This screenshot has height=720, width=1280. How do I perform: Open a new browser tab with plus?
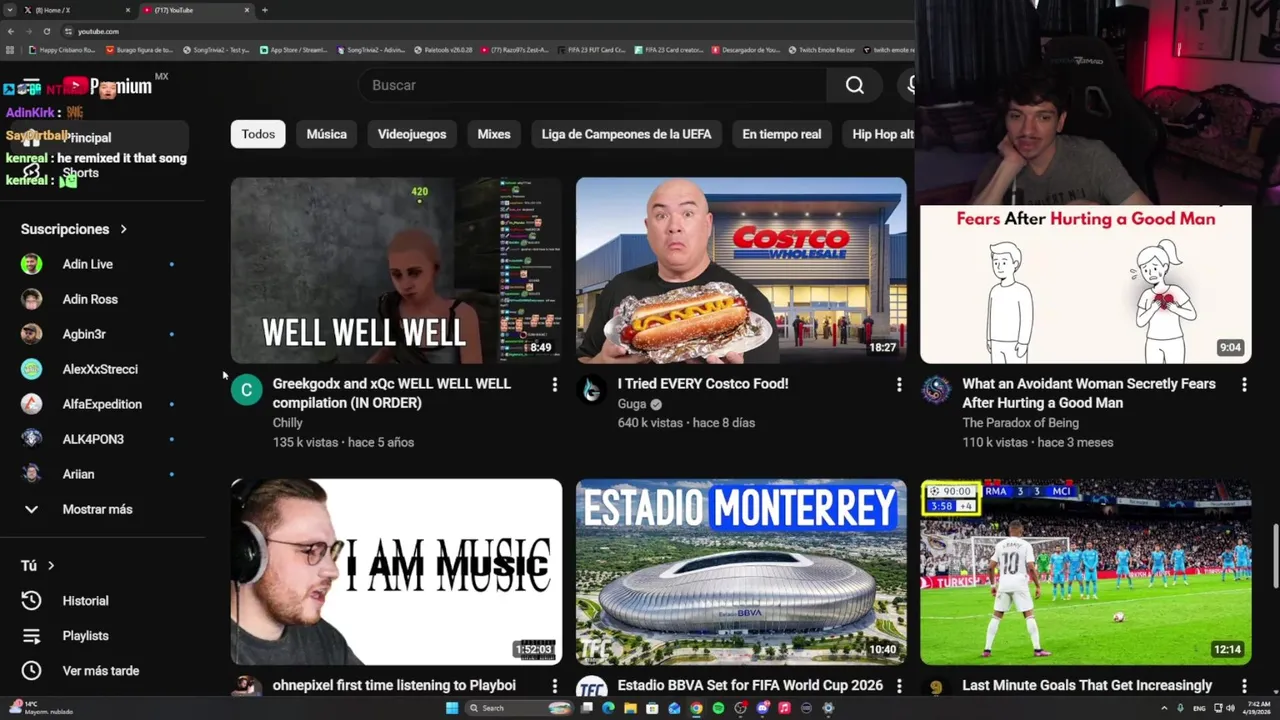pyautogui.click(x=264, y=10)
